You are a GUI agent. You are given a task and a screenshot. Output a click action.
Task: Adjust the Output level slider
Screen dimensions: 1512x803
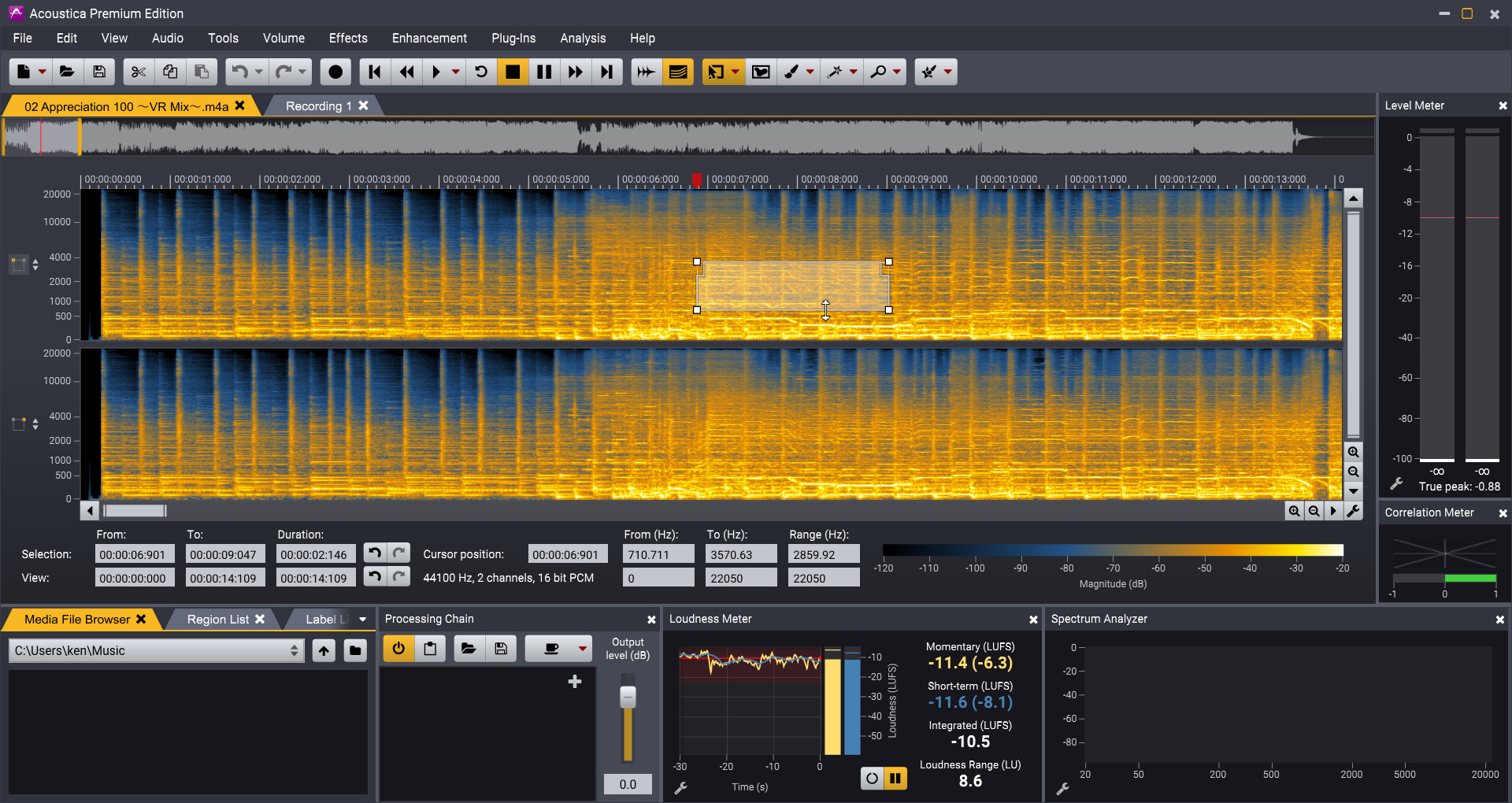click(x=628, y=698)
